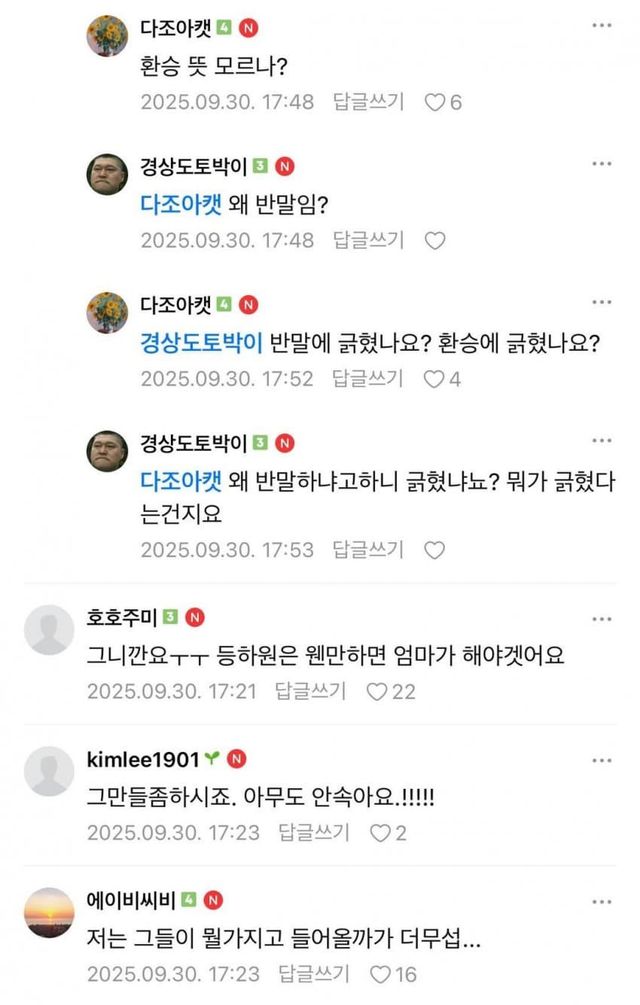Tap heart on 경상도토박이's 17:48 reply
The width and height of the screenshot is (640, 1005).
[x=435, y=240]
